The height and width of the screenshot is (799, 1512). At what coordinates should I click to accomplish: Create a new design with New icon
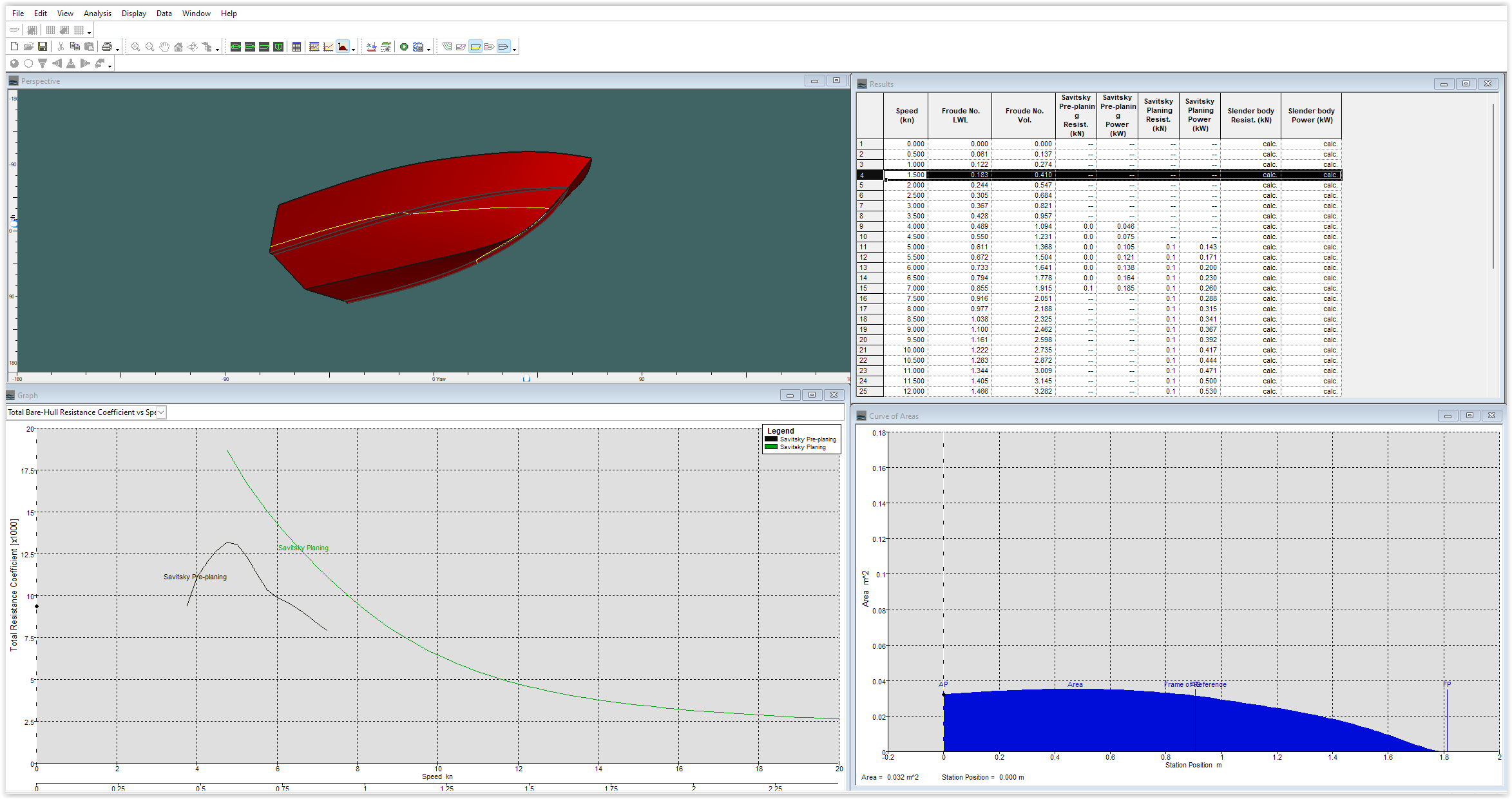tap(14, 46)
